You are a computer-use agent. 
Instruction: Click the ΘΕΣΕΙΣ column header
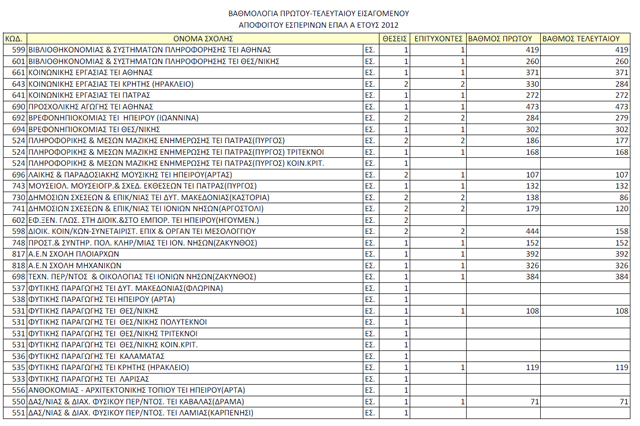click(x=395, y=35)
